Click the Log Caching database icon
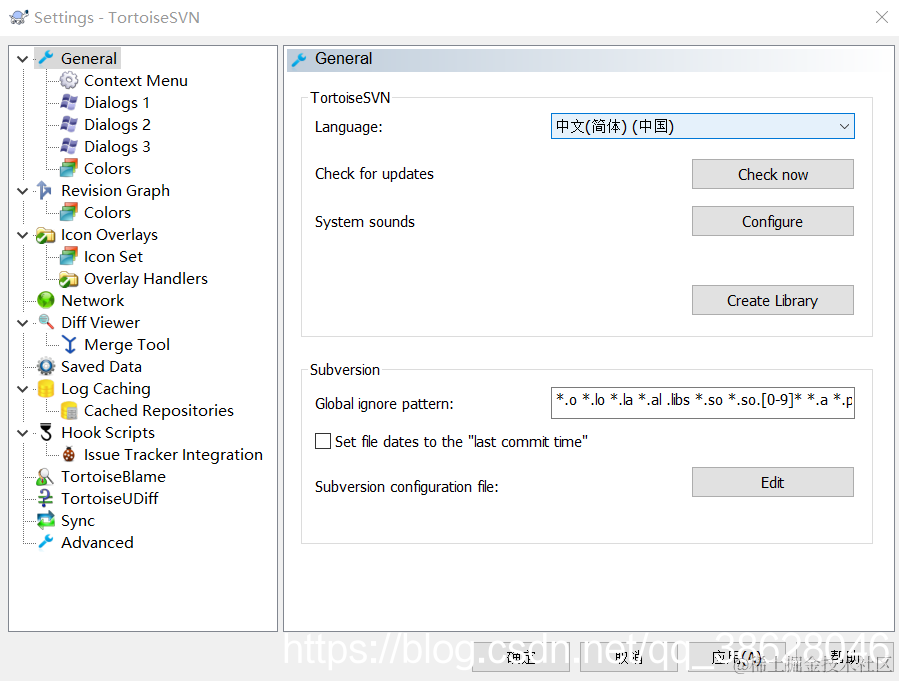The image size is (899, 681). pyautogui.click(x=46, y=389)
